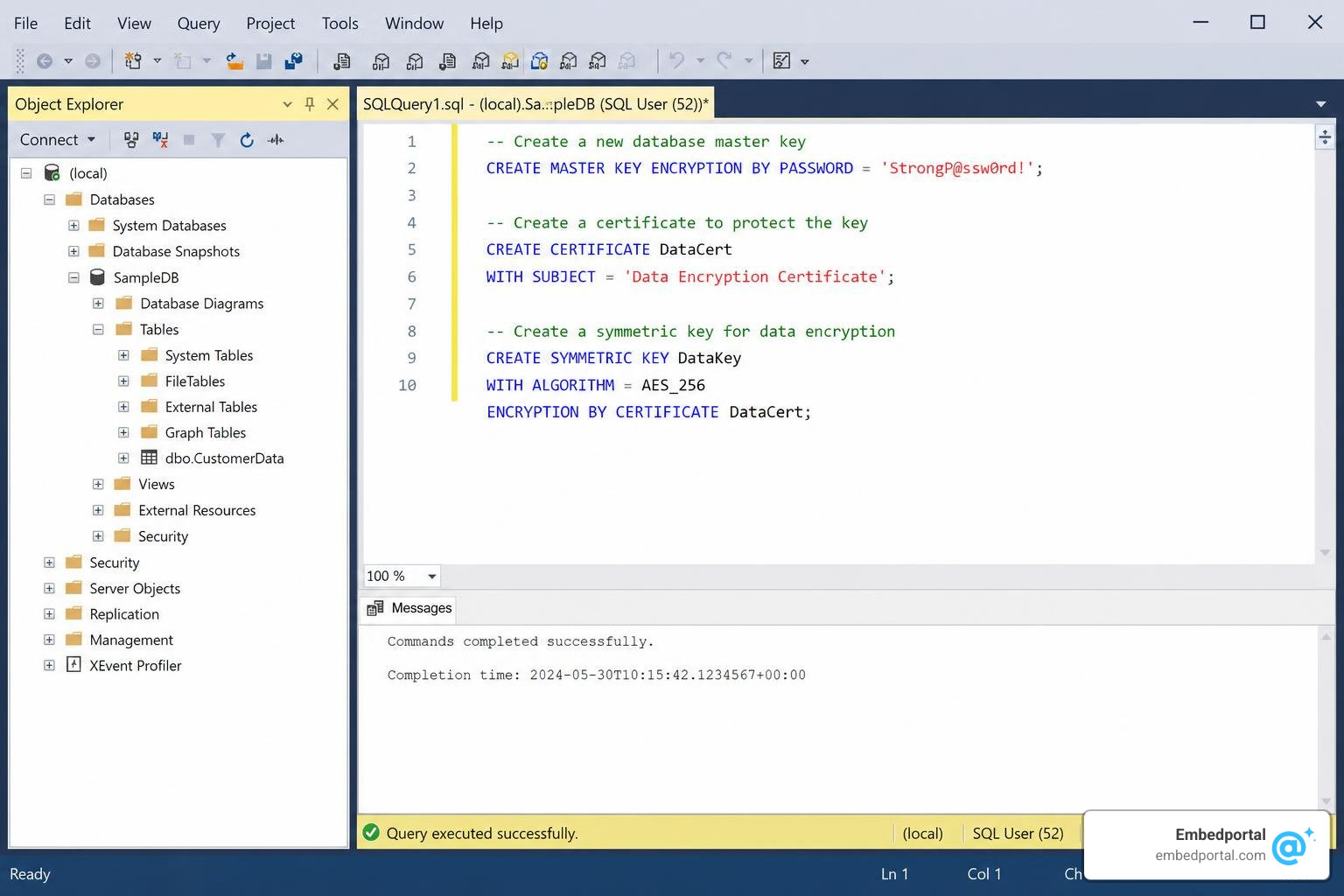Collapse the SampleDB database node
Viewport: 1344px width, 896px height.
[x=73, y=277]
